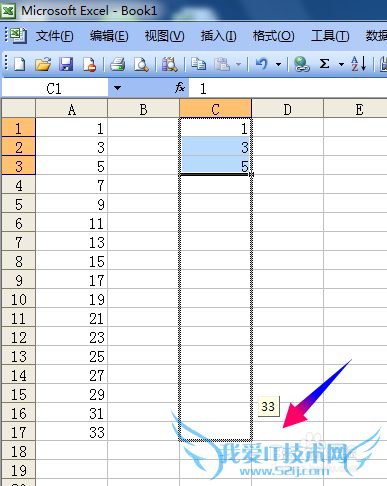Click cell A14 containing 27
Image resolution: width=387 pixels, height=486 pixels.
click(x=72, y=375)
